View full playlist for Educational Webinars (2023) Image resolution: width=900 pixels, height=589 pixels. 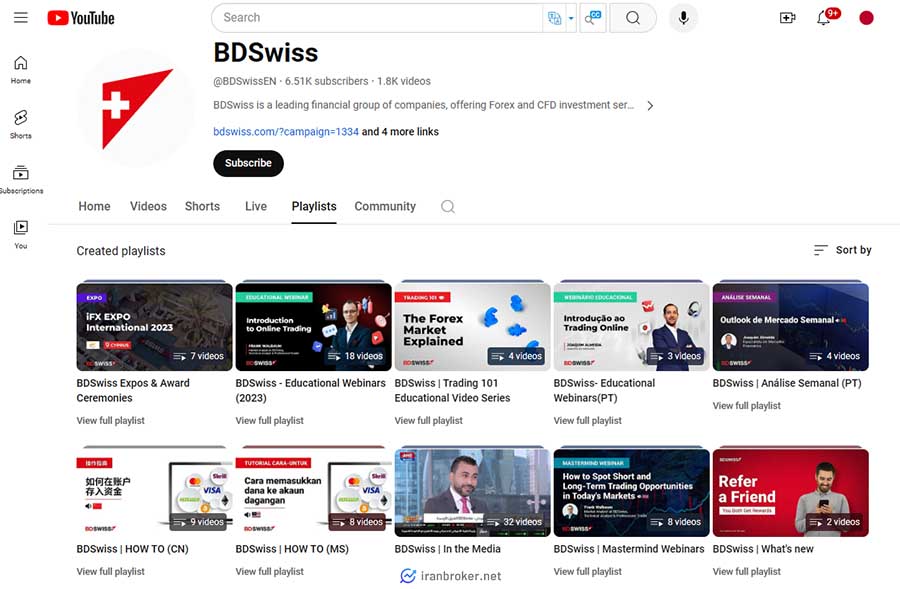click(269, 420)
